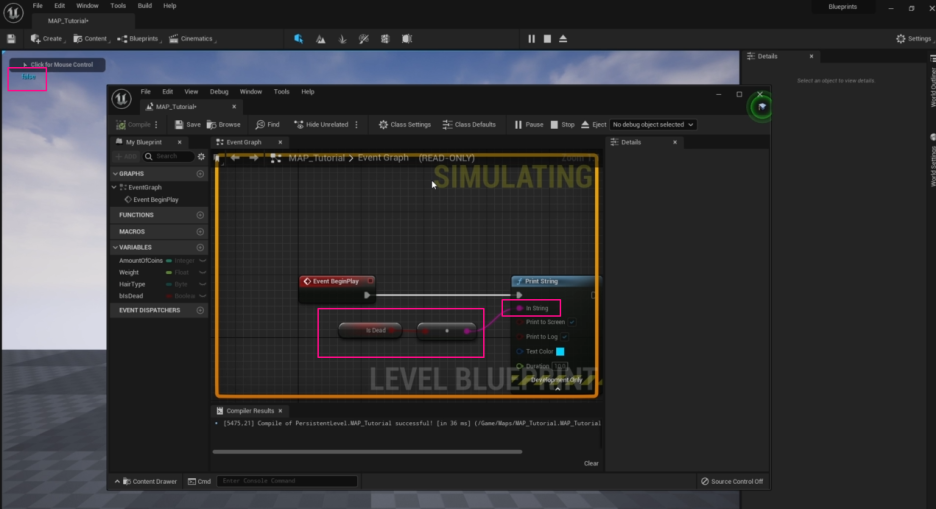
Task: Select the brush editing mode icon
Action: (x=407, y=39)
